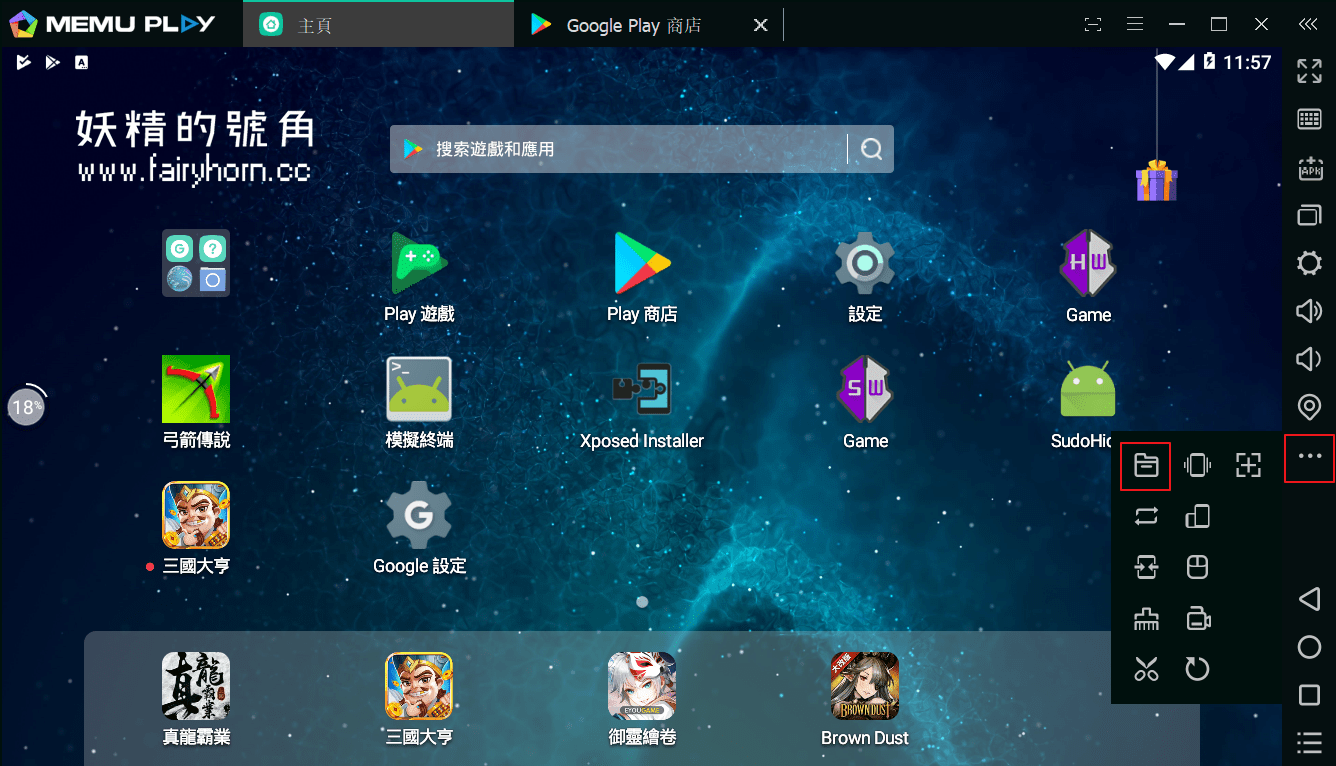This screenshot has width=1336, height=766.
Task: Click the import/export arrows icon
Action: pyautogui.click(x=1146, y=568)
